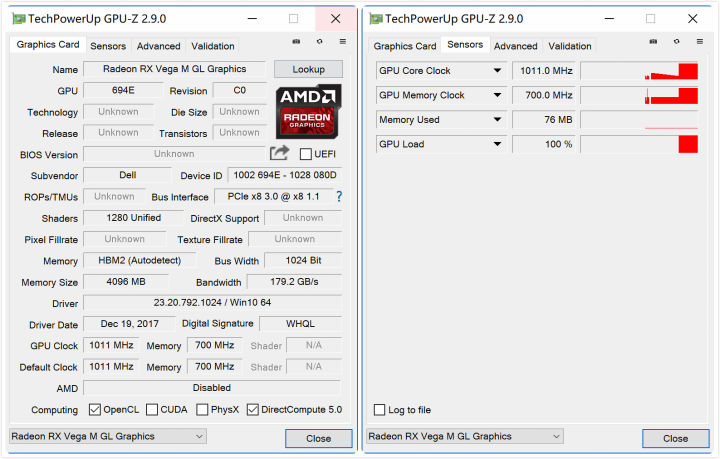
Task: Open the Memory Used sensor dropdown
Action: [x=497, y=119]
